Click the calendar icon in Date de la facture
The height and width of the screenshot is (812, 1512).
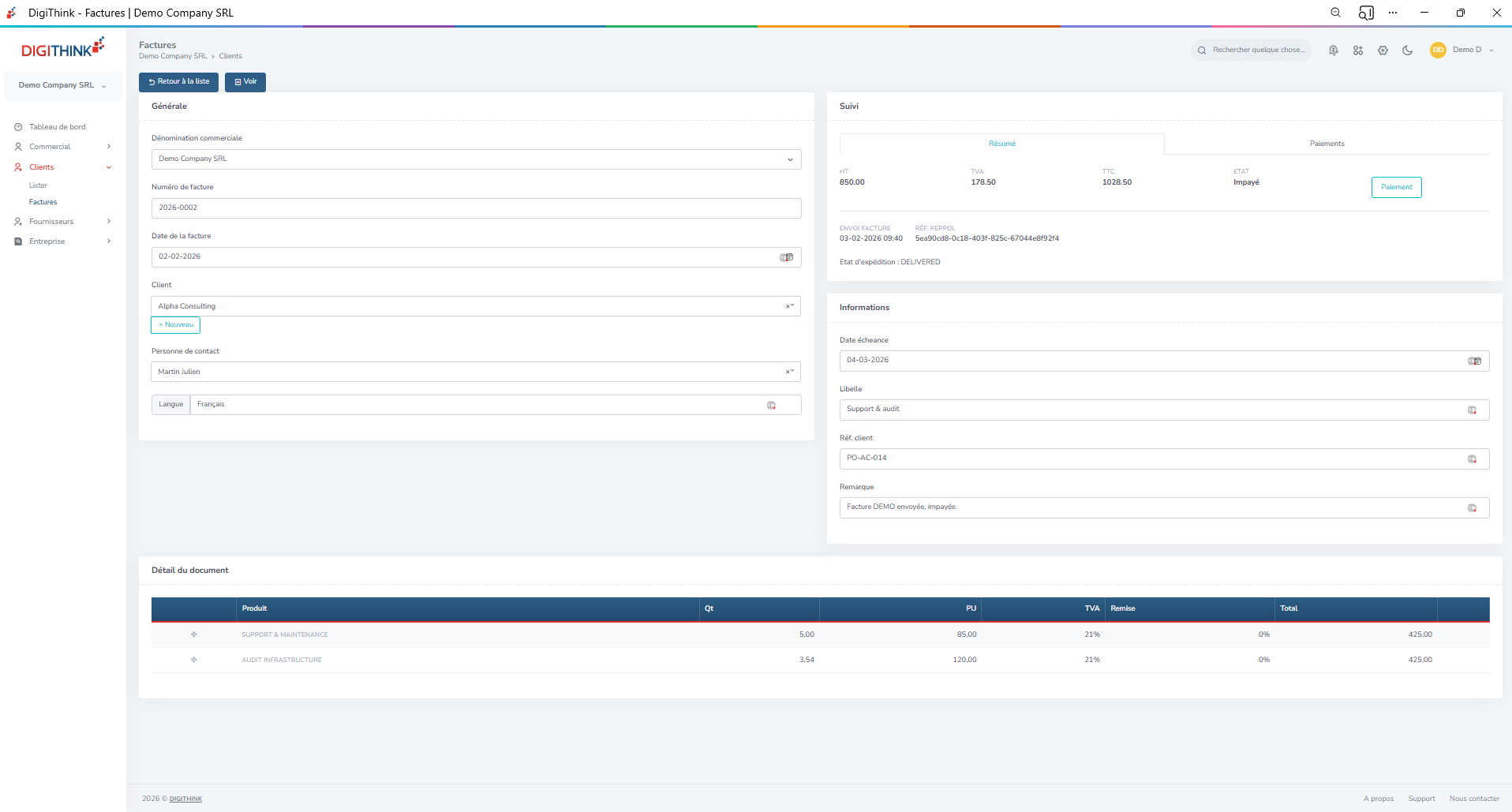click(786, 257)
